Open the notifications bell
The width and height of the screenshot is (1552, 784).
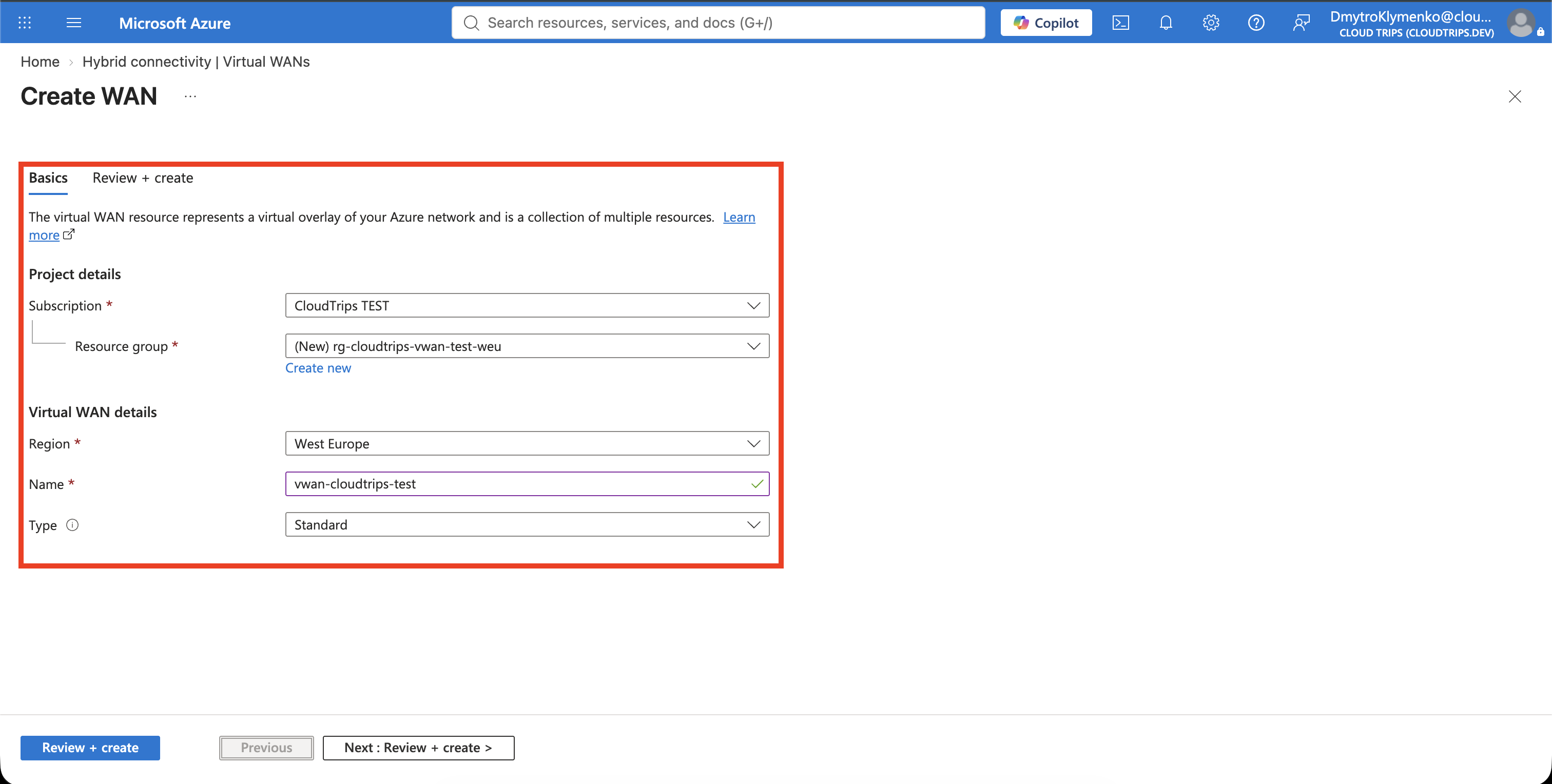tap(1166, 23)
